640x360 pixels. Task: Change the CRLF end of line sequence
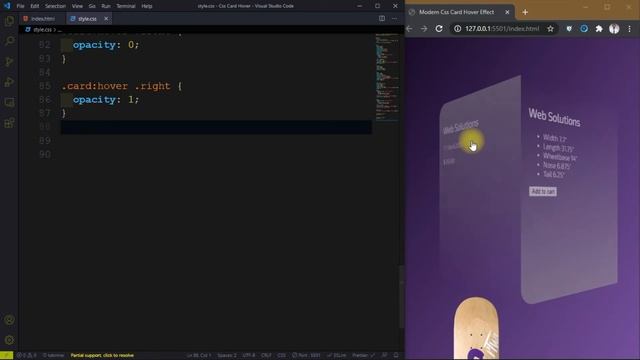pos(266,356)
